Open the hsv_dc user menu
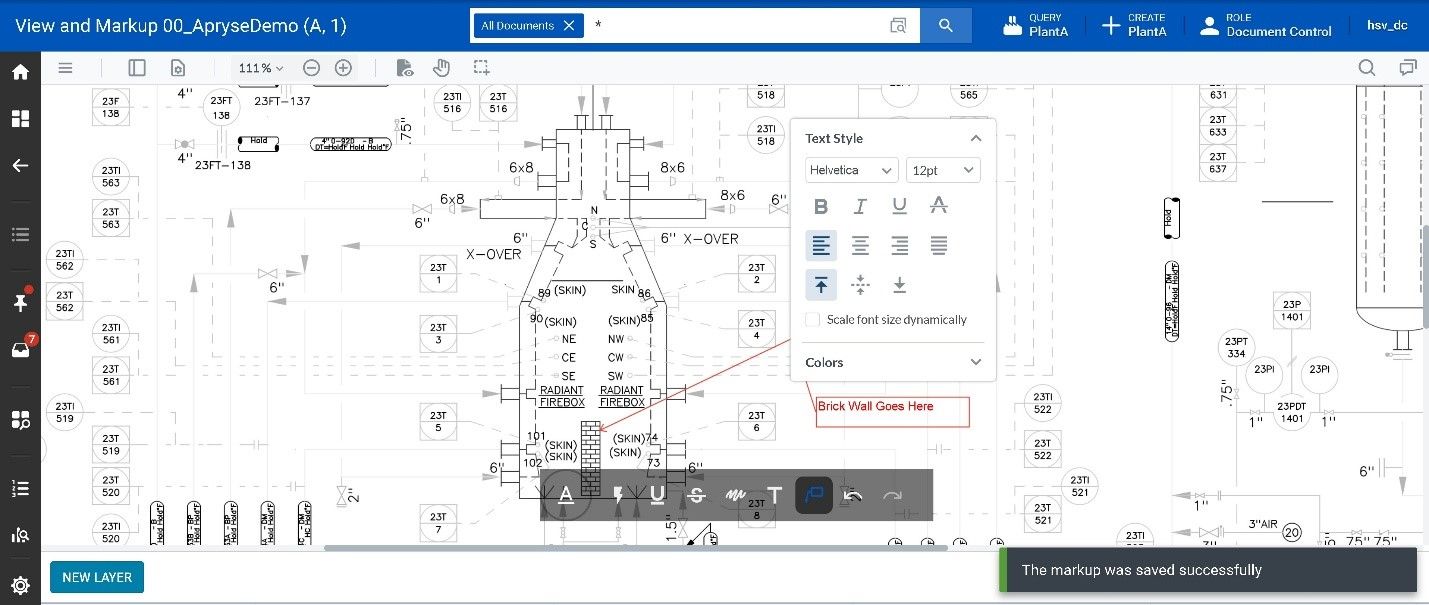 click(1387, 25)
